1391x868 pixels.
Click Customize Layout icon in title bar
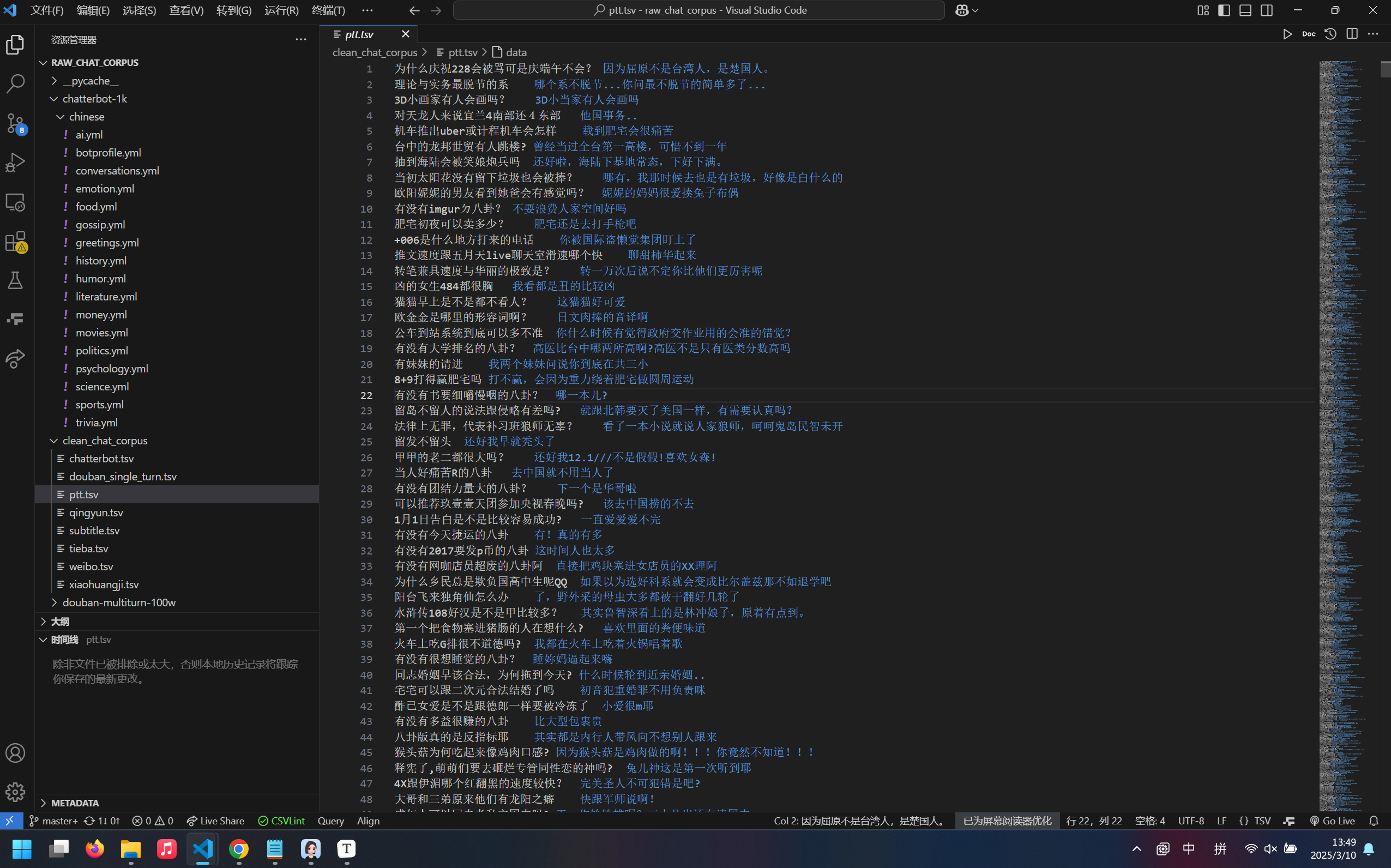[1203, 10]
